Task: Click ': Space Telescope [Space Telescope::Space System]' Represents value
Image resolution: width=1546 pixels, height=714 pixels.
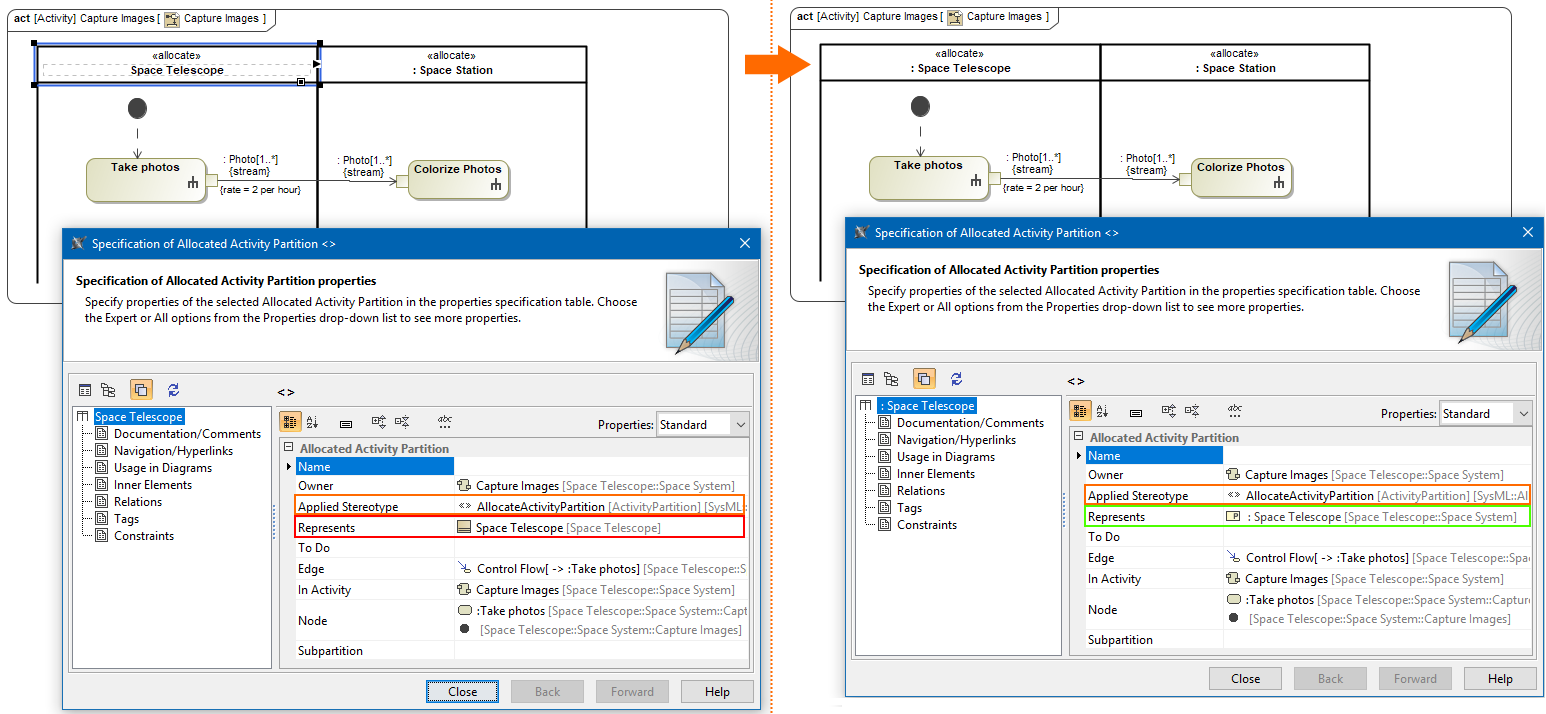Action: click(x=1372, y=517)
